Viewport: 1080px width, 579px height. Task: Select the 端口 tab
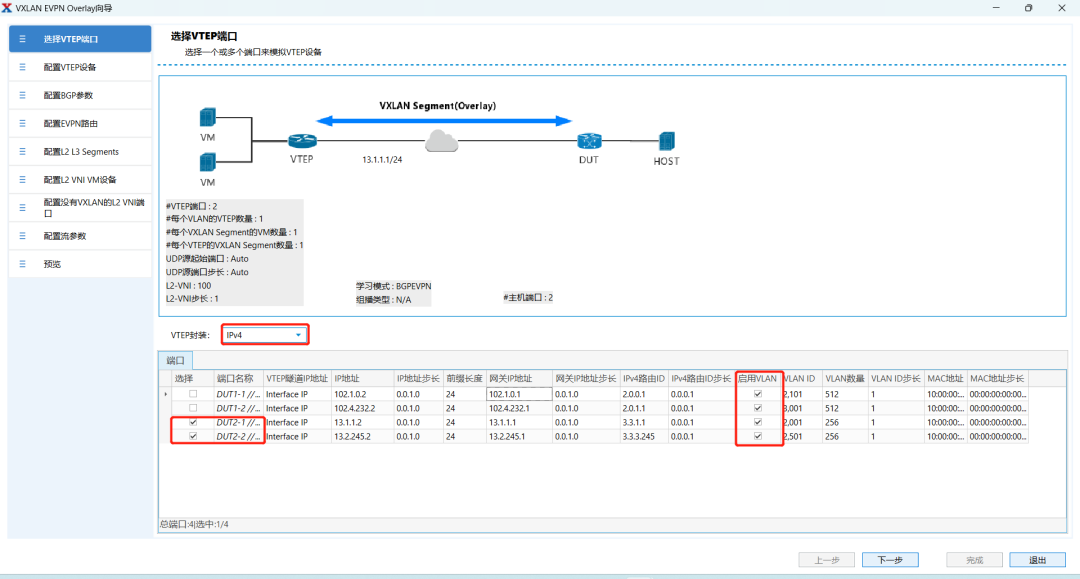pyautogui.click(x=176, y=360)
